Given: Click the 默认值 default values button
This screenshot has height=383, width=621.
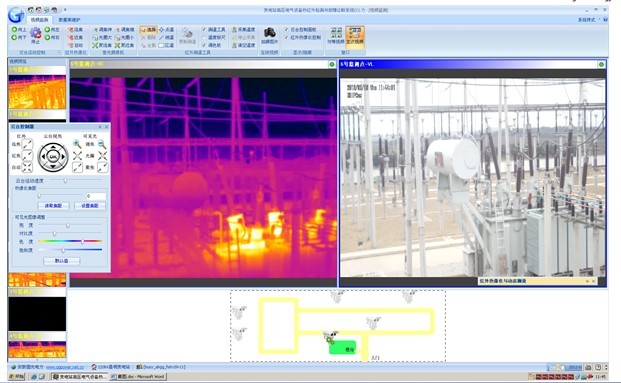Looking at the screenshot, I should pyautogui.click(x=61, y=261).
